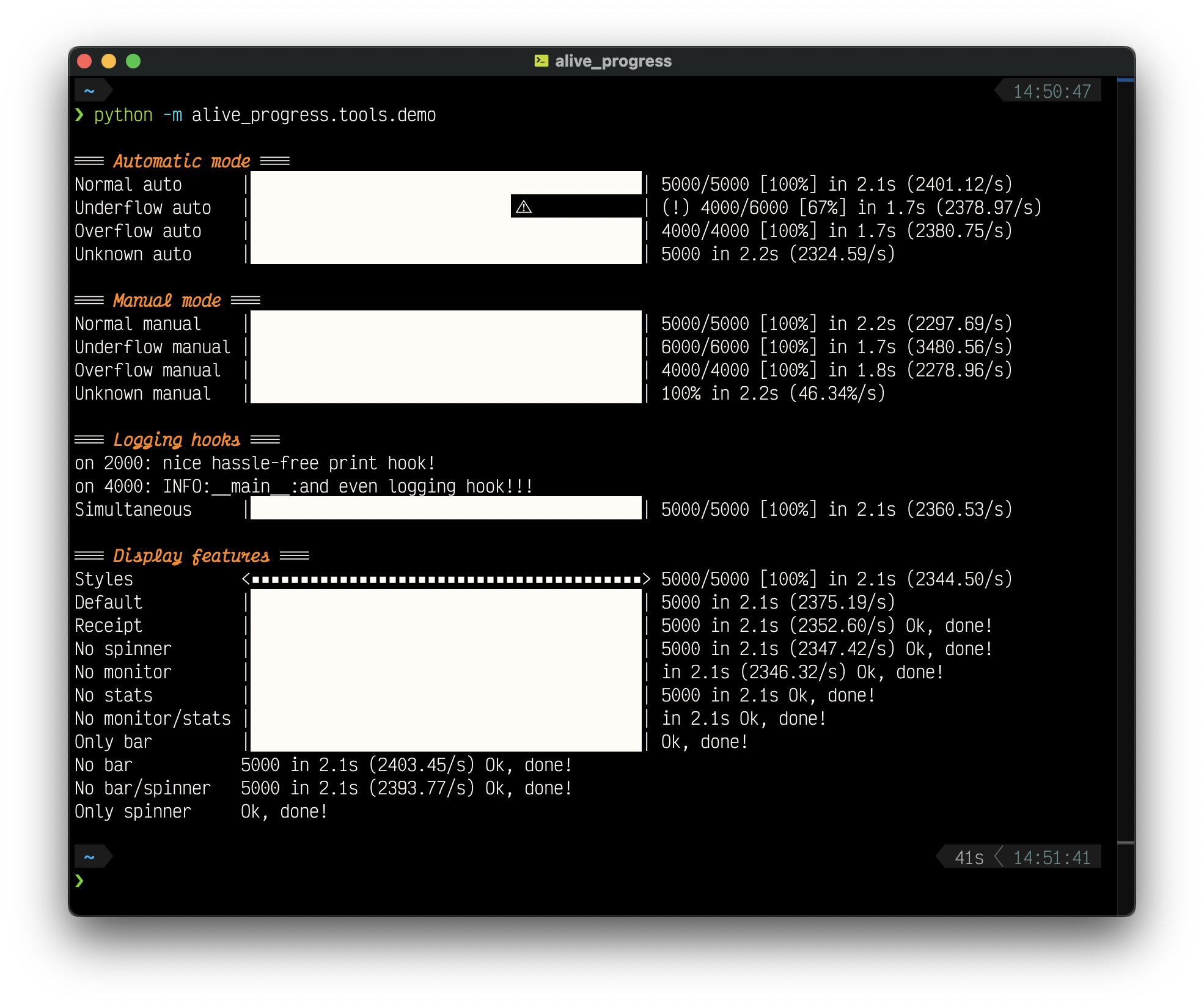Click the bottom tilde directory prompt segment
The image size is (1204, 1007).
(93, 857)
